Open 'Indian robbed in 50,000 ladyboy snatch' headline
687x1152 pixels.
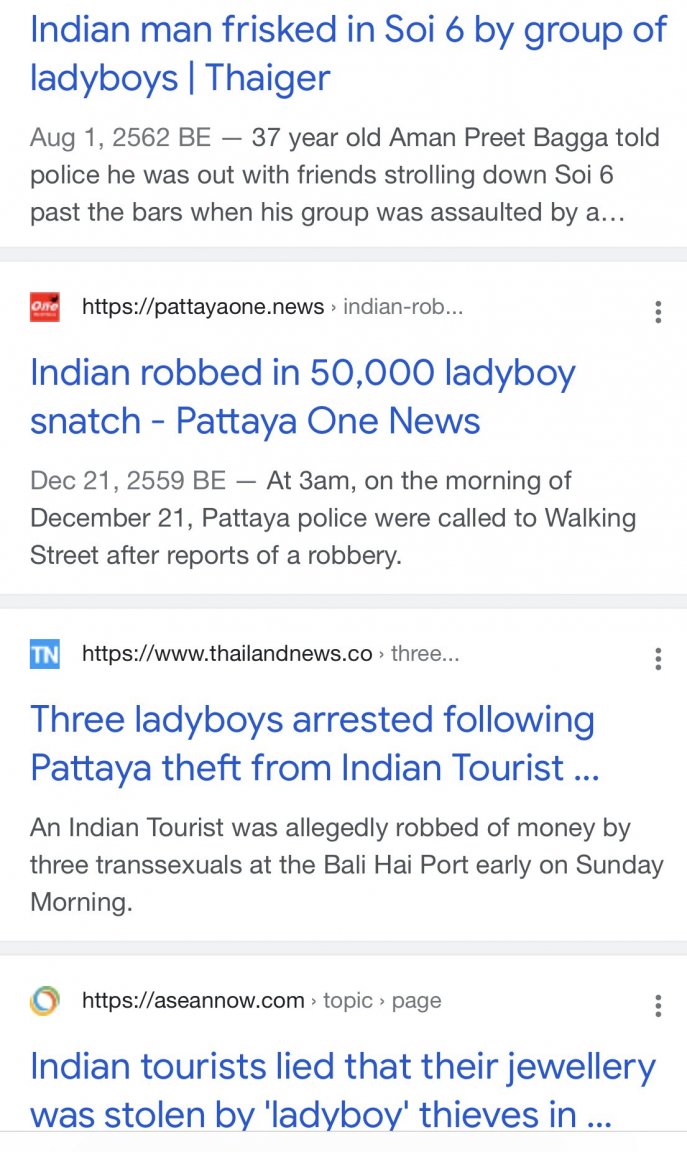(x=302, y=397)
